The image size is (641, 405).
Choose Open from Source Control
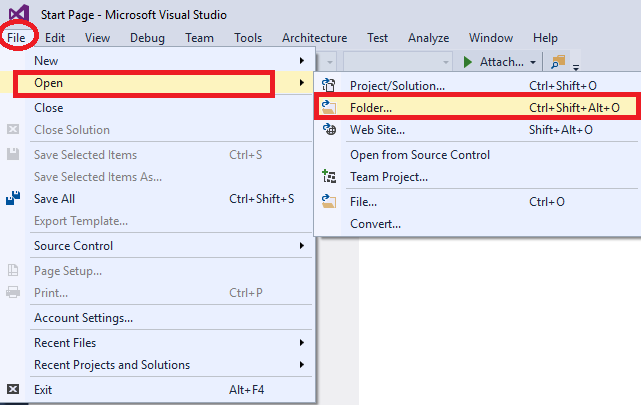(x=420, y=155)
